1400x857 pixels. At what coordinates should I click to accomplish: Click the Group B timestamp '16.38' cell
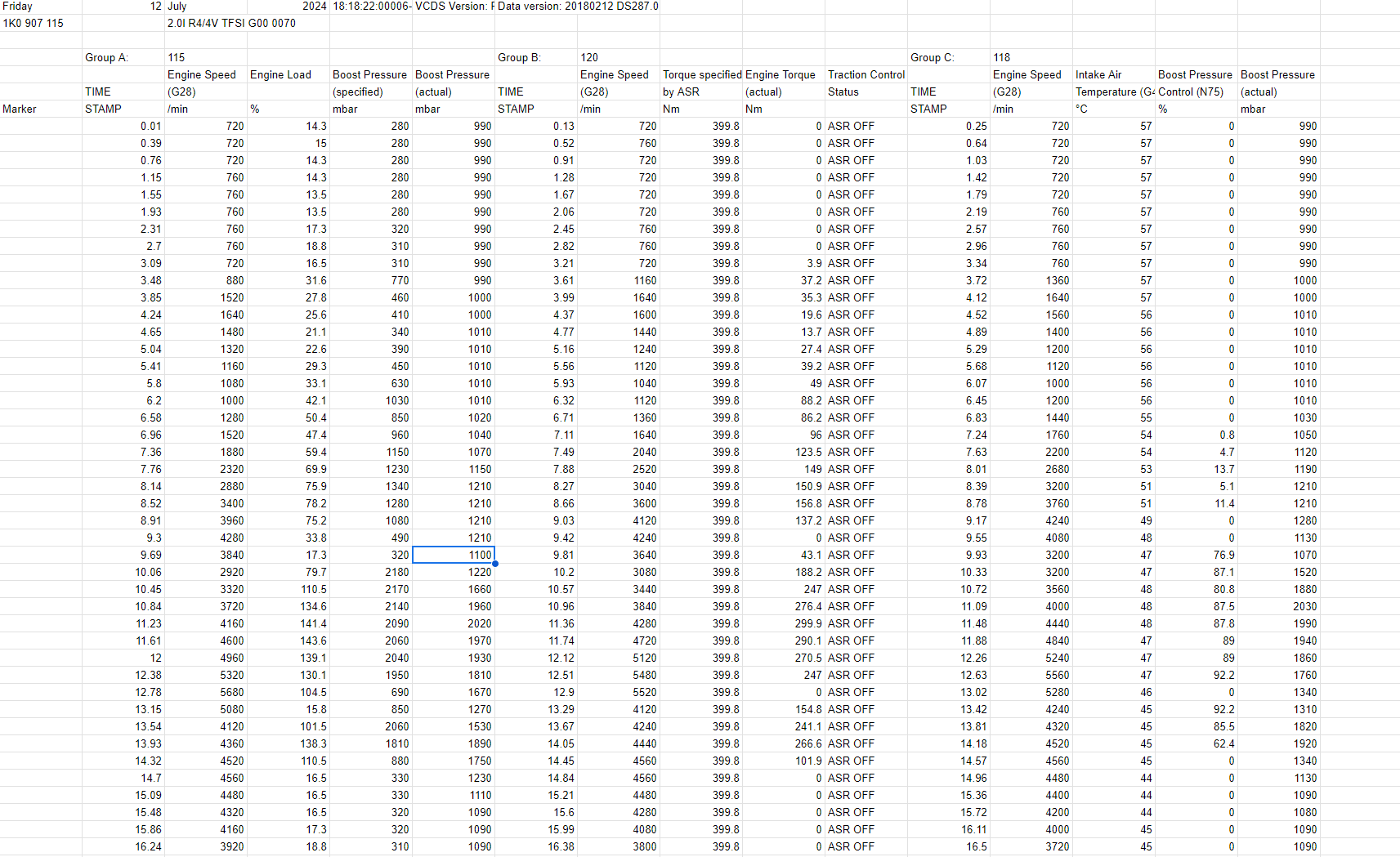tap(536, 846)
